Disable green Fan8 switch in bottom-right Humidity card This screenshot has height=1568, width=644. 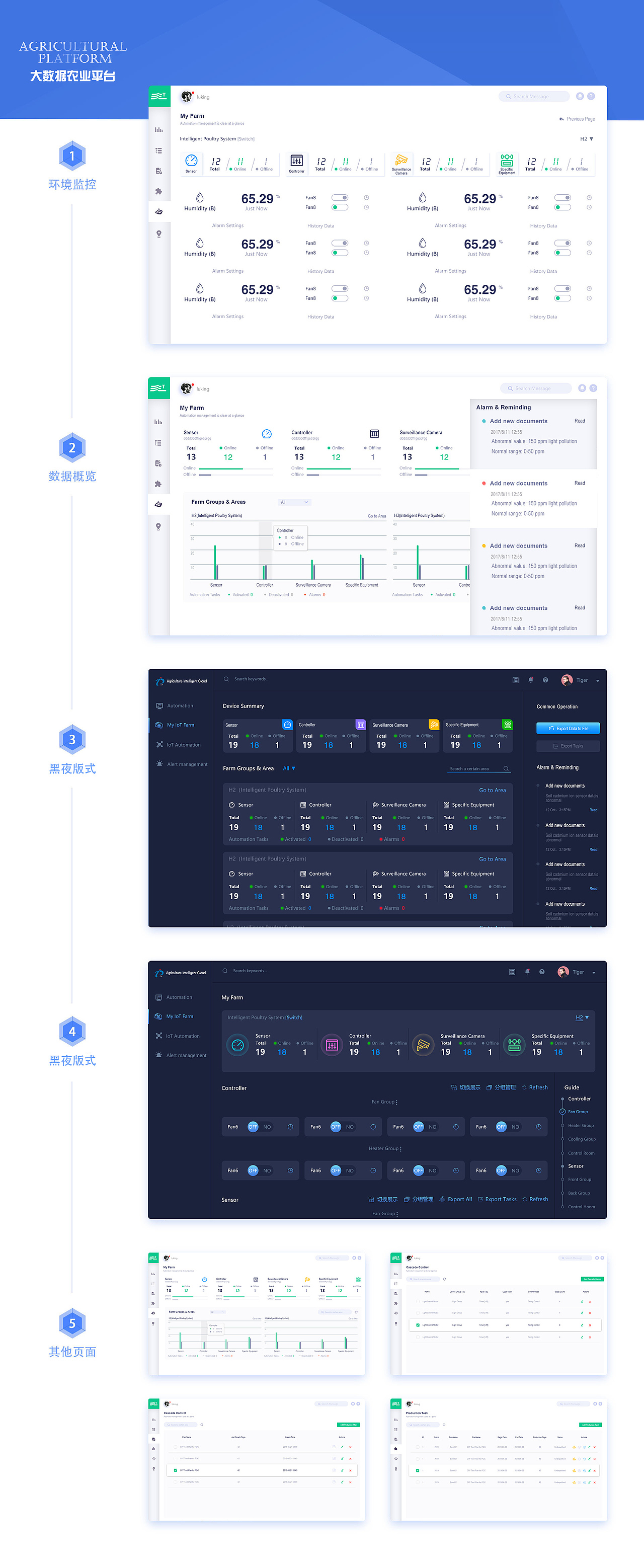click(562, 298)
